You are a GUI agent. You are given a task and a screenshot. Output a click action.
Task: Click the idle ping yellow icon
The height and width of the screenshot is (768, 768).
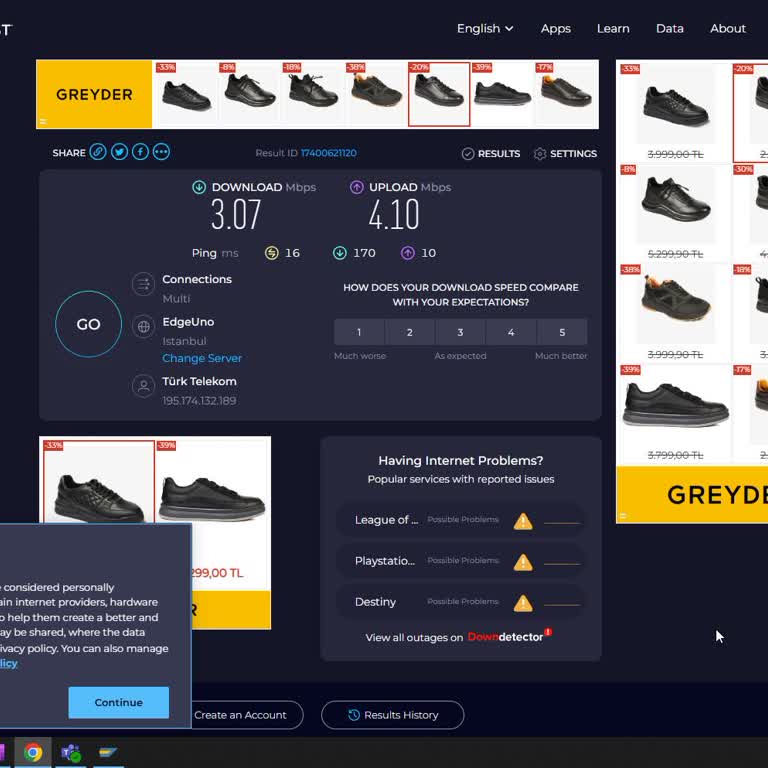tap(272, 253)
